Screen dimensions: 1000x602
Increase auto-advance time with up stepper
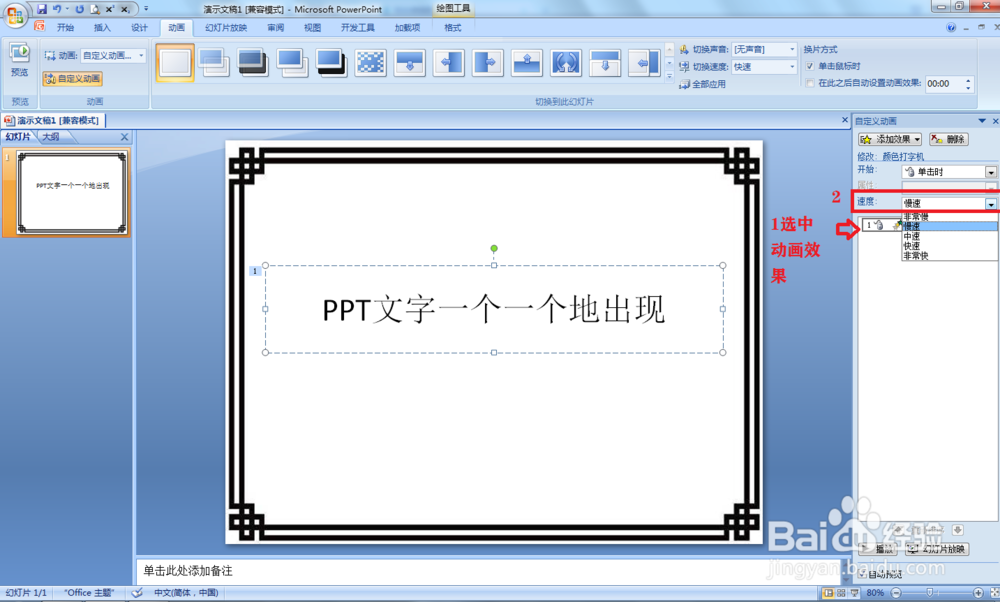[x=968, y=80]
